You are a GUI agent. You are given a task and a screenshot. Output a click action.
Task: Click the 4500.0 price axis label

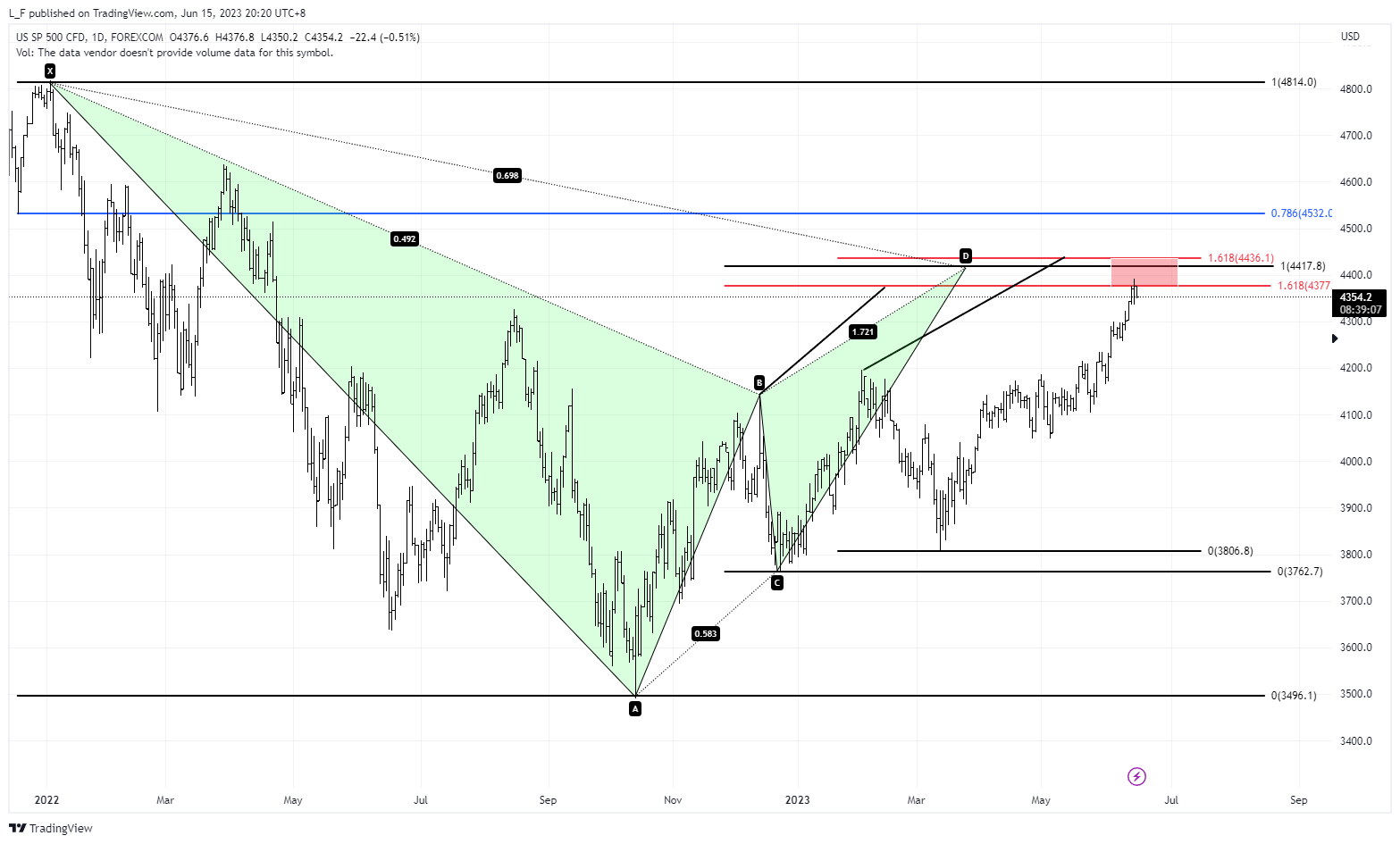tap(1356, 229)
